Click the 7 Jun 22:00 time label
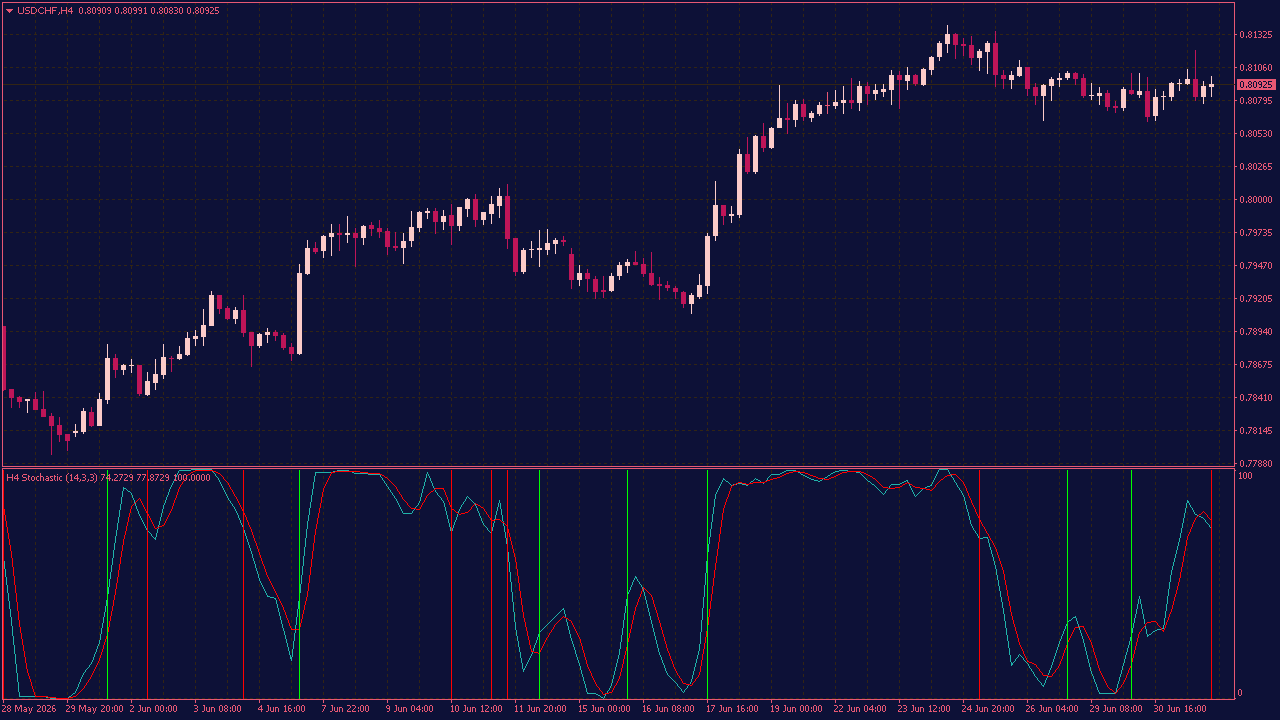Image resolution: width=1280 pixels, height=720 pixels. [x=346, y=709]
